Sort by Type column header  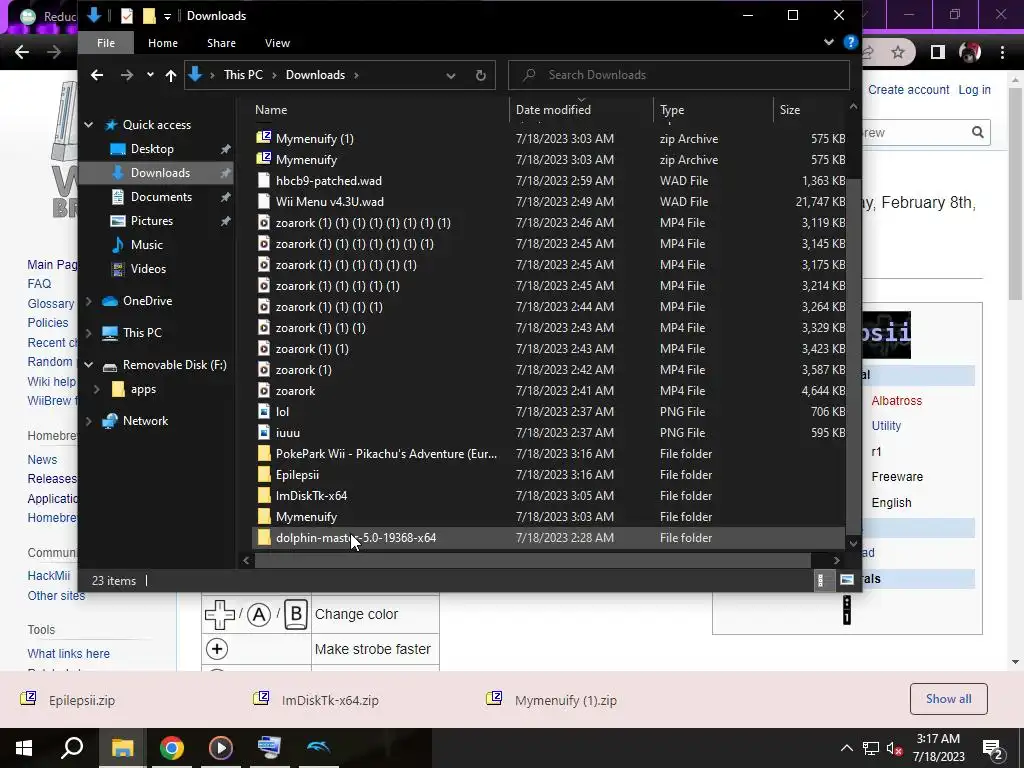coord(672,110)
